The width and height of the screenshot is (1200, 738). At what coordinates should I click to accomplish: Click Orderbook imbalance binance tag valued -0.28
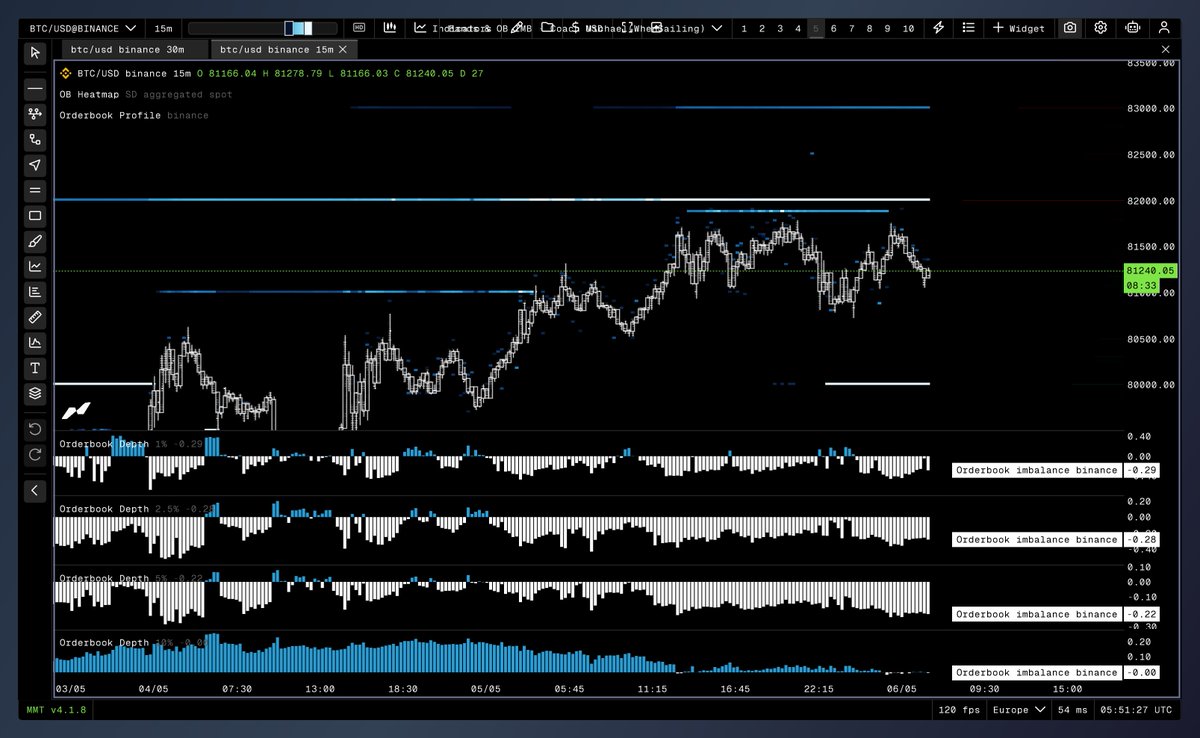coord(1036,539)
